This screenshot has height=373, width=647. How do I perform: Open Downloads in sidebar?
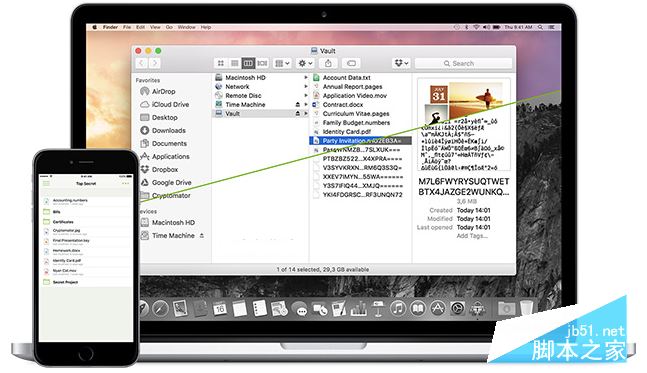pyautogui.click(x=163, y=130)
